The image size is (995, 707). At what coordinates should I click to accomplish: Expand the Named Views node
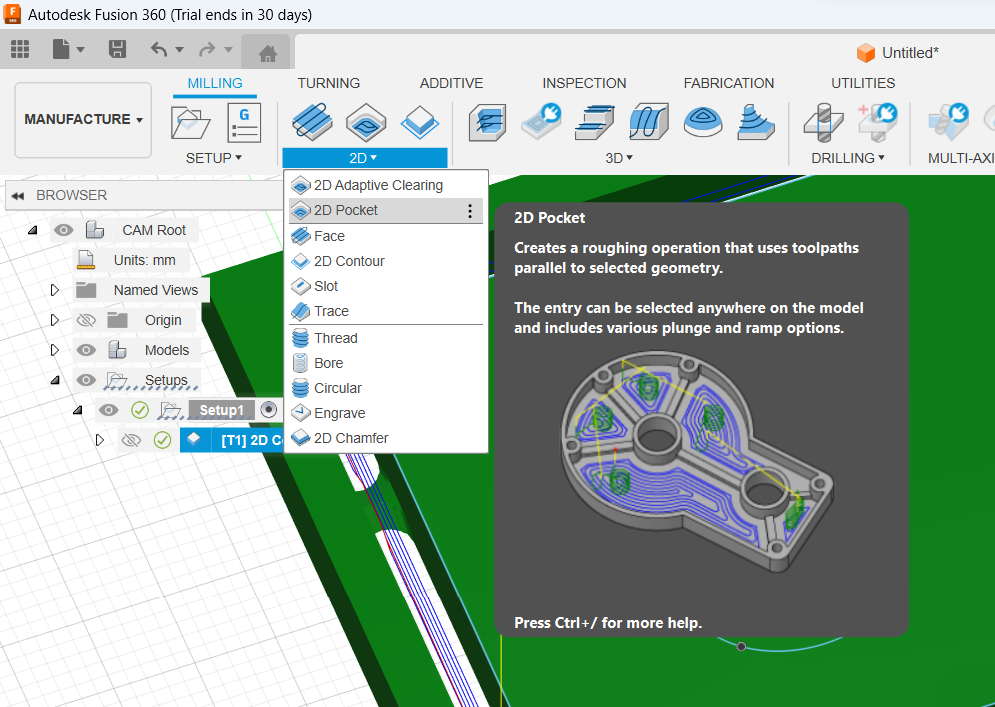(x=55, y=290)
